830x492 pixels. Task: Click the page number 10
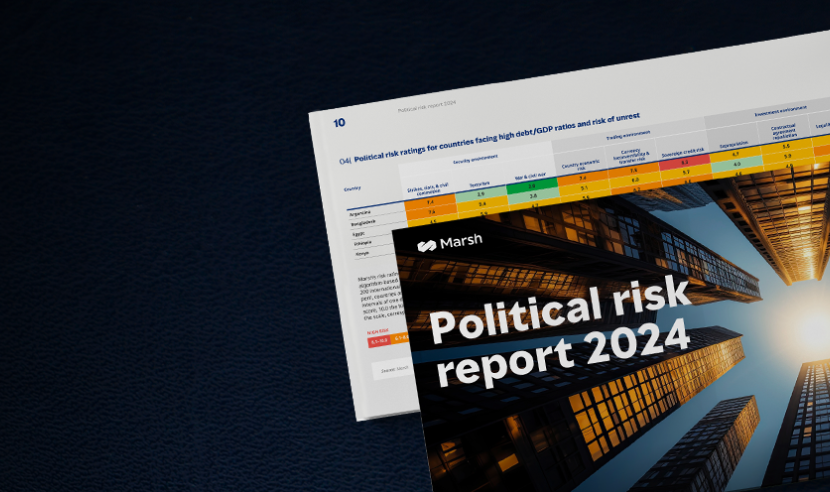pos(339,123)
